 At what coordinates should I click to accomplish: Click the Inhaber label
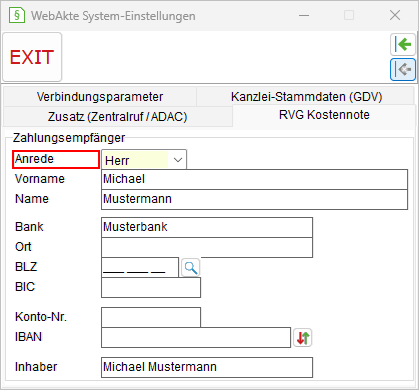[x=36, y=367]
